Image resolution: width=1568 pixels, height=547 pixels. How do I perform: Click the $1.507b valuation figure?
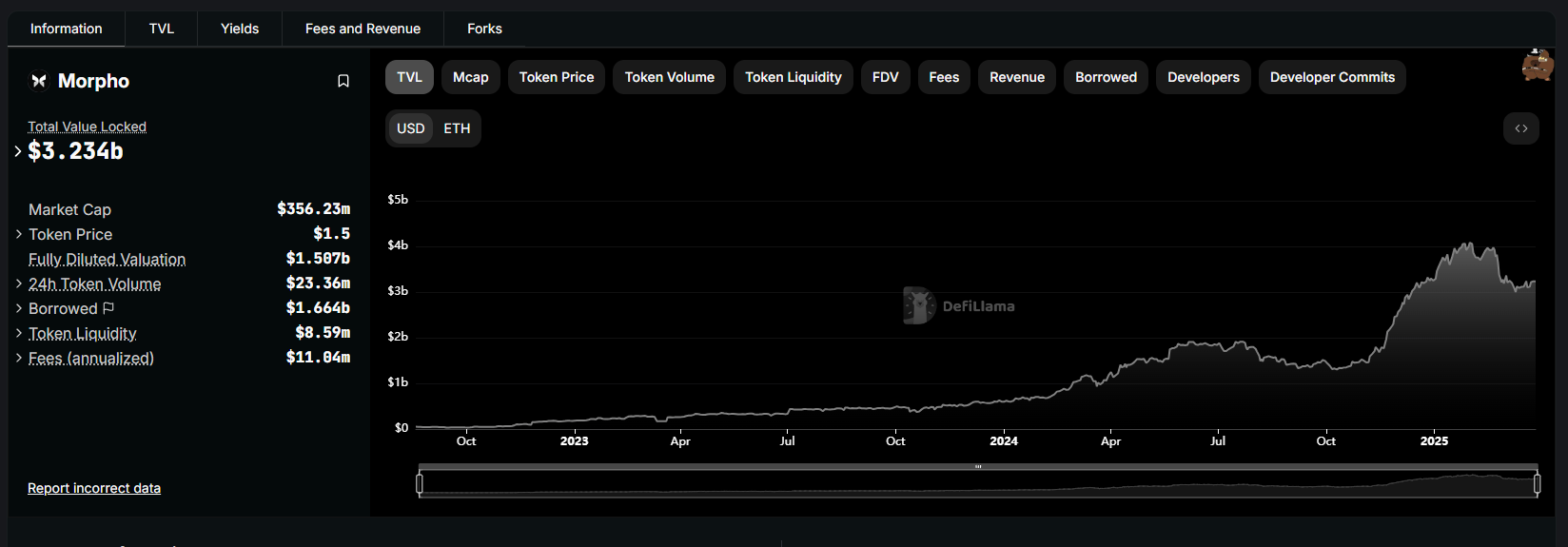318,258
